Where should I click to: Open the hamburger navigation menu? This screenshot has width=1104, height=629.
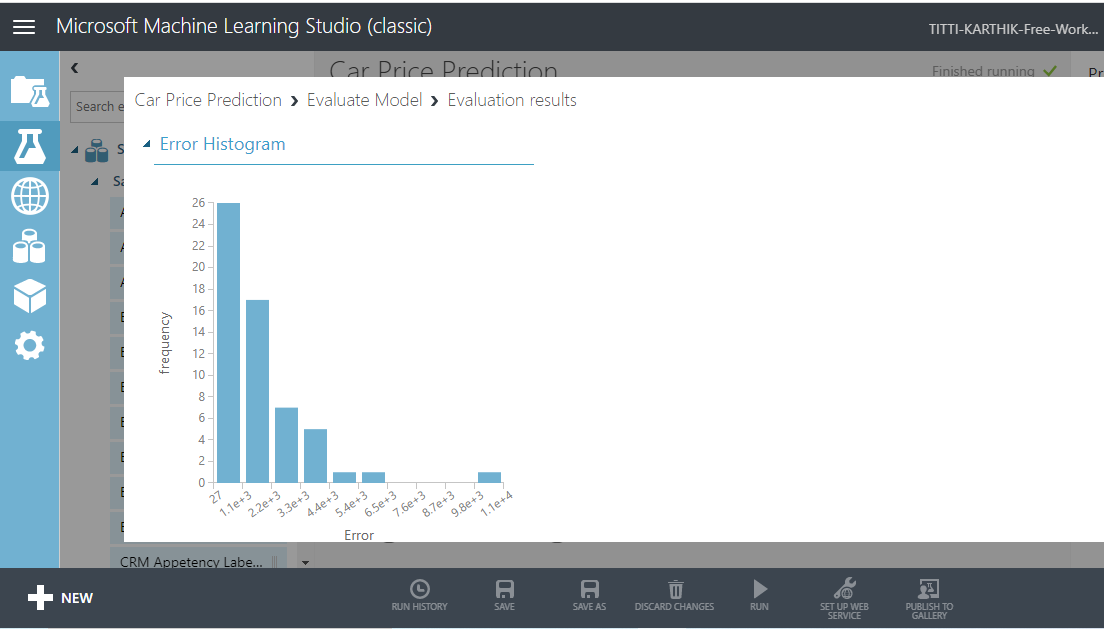[x=24, y=27]
